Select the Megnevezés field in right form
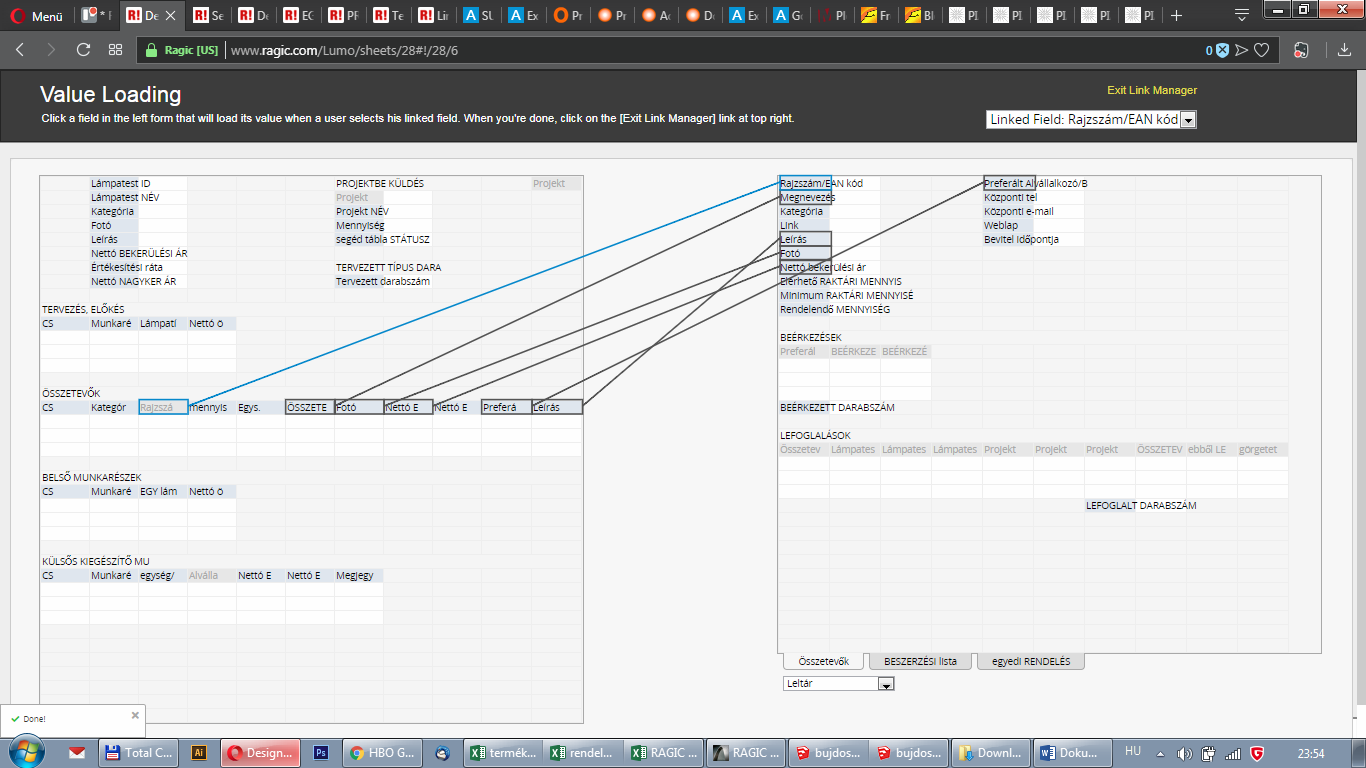 805,198
